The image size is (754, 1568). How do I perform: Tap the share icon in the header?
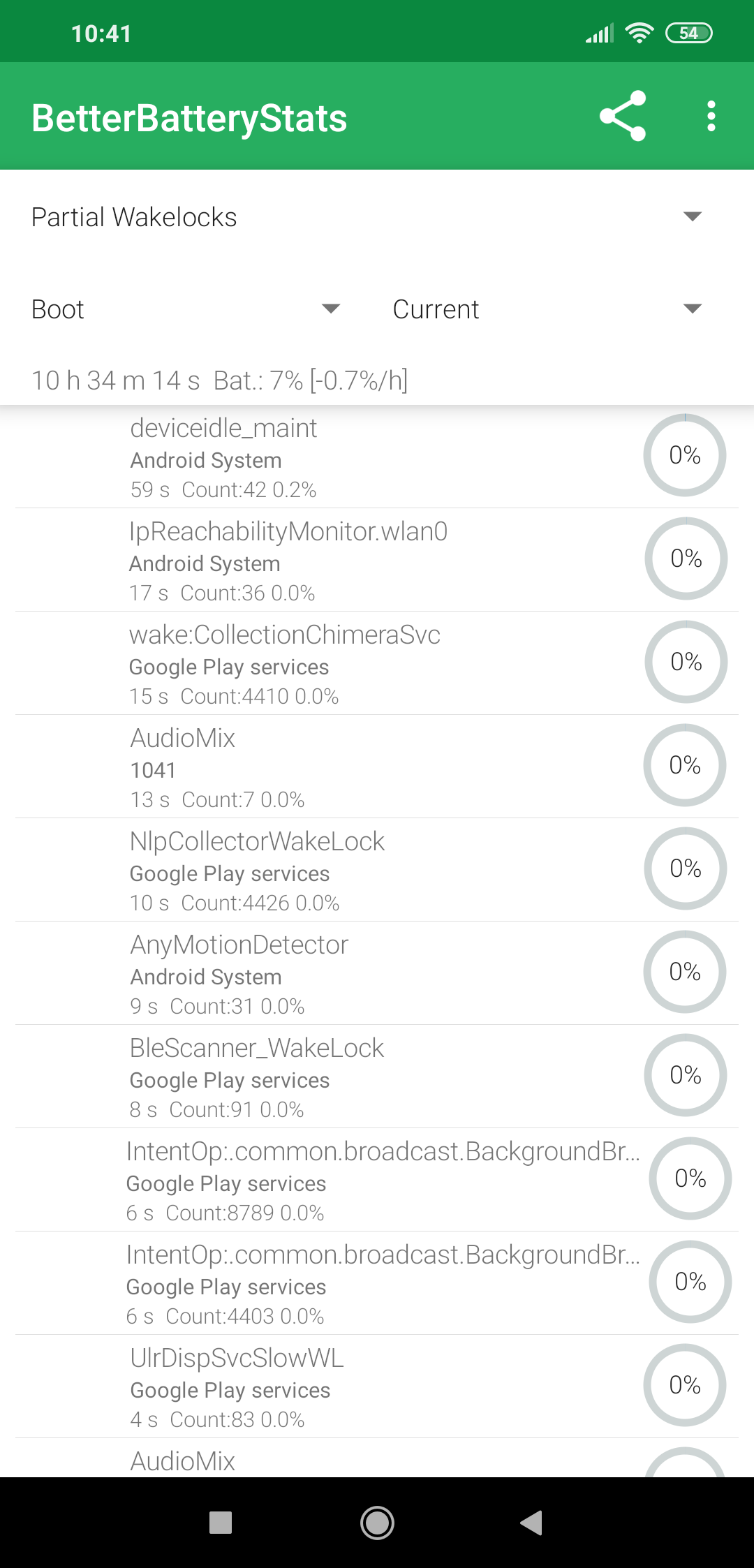pyautogui.click(x=623, y=116)
